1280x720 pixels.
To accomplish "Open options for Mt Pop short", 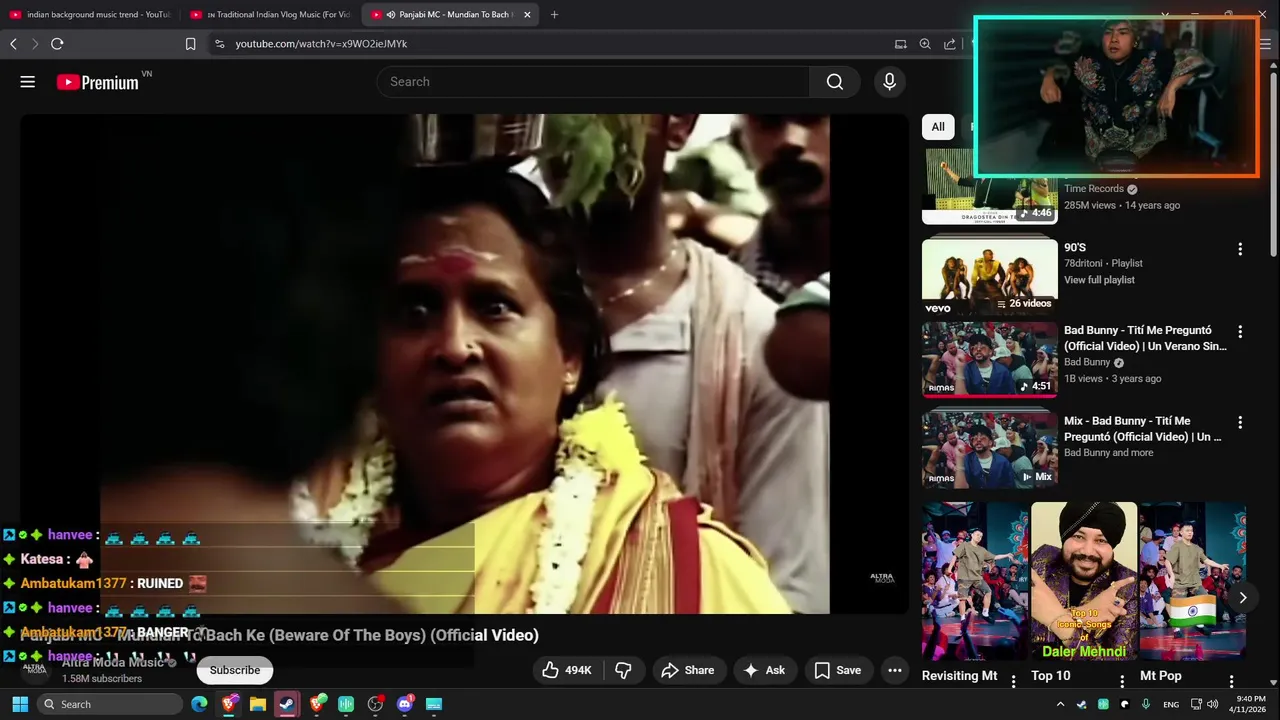I will [x=1232, y=681].
